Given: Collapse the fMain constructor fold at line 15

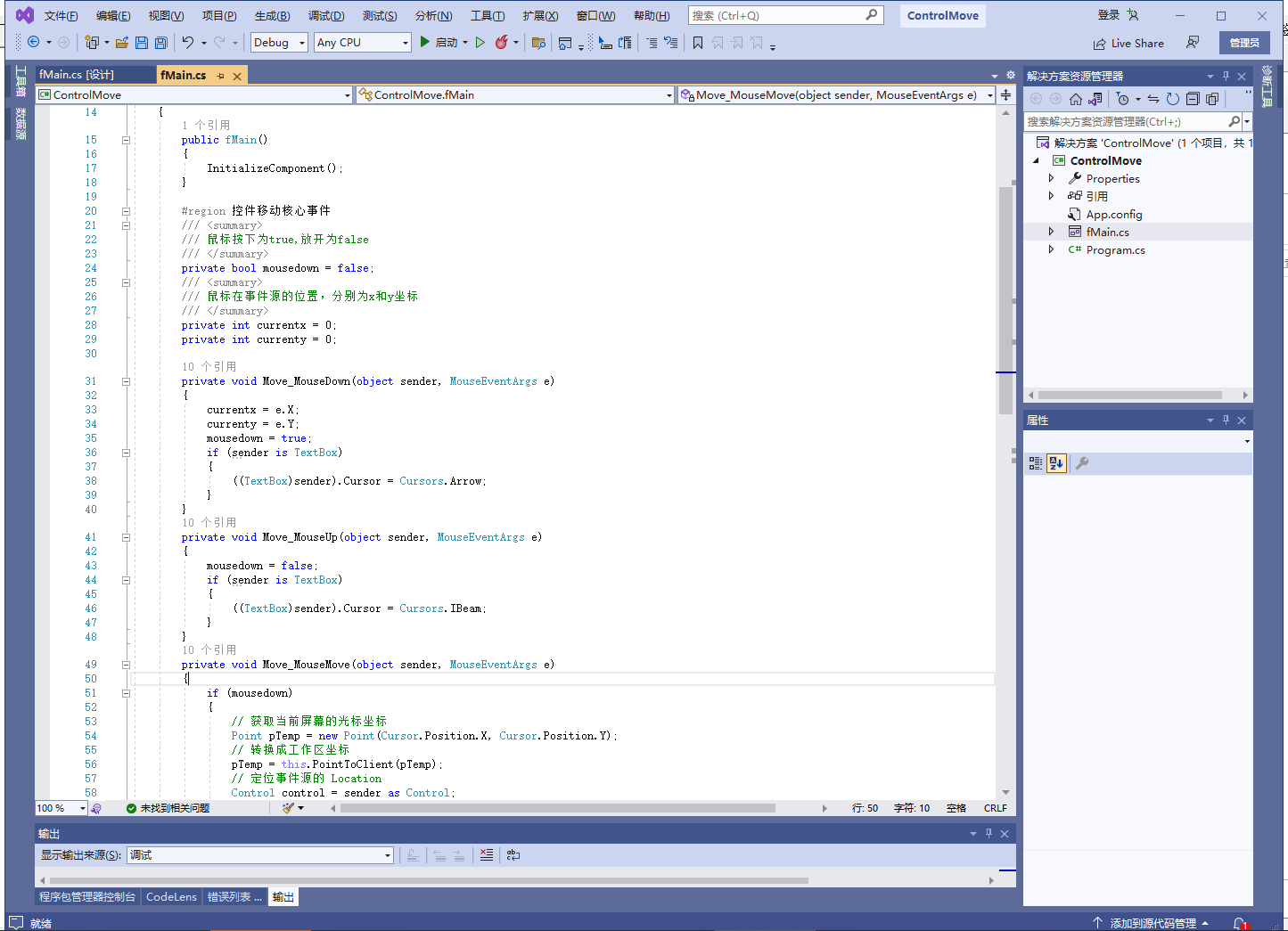Looking at the screenshot, I should [x=126, y=140].
